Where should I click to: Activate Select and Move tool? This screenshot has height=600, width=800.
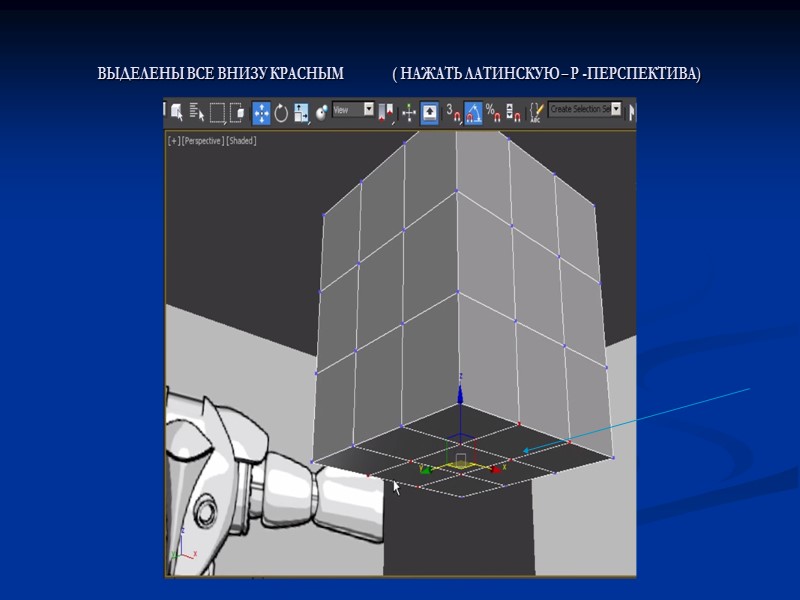(x=261, y=113)
